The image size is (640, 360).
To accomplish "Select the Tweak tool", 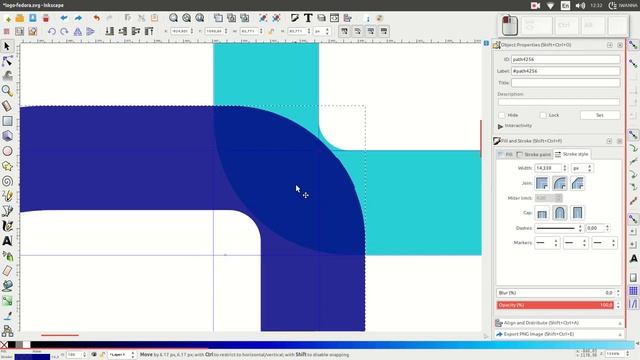I will click(7, 76).
